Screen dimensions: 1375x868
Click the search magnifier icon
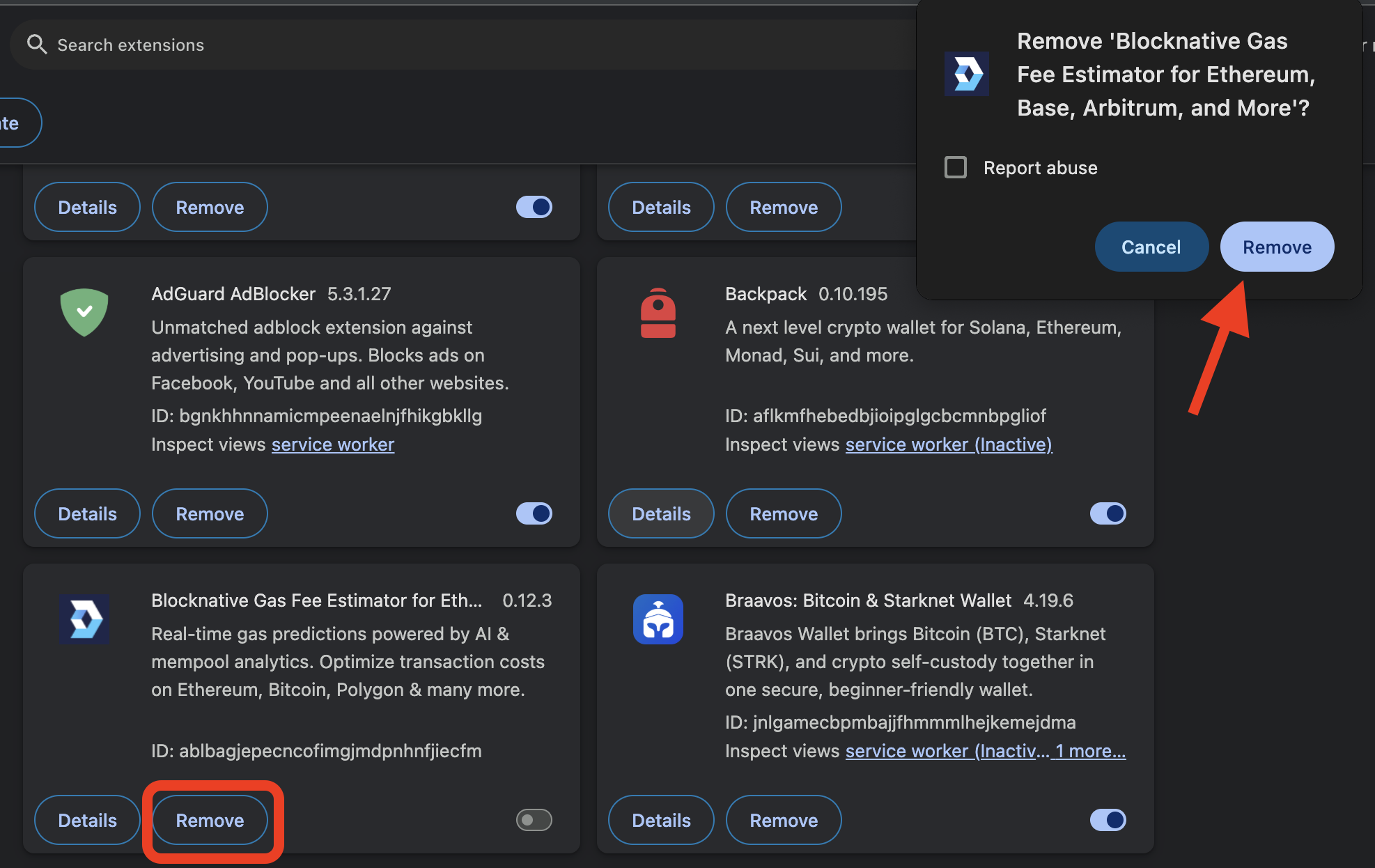coord(36,45)
